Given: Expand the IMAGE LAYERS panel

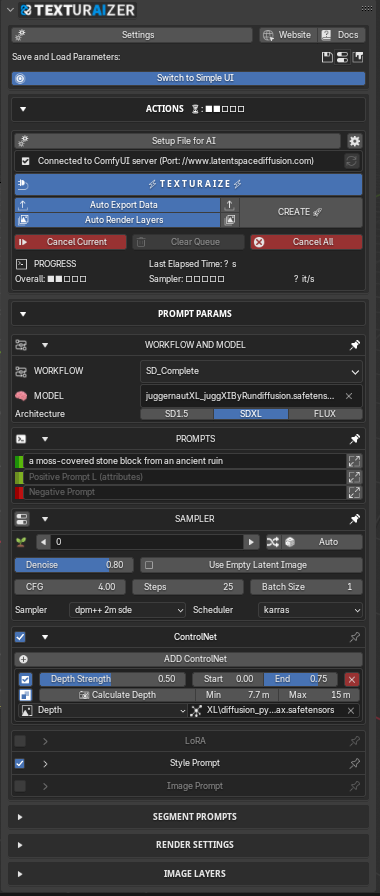Looking at the screenshot, I should point(20,874).
